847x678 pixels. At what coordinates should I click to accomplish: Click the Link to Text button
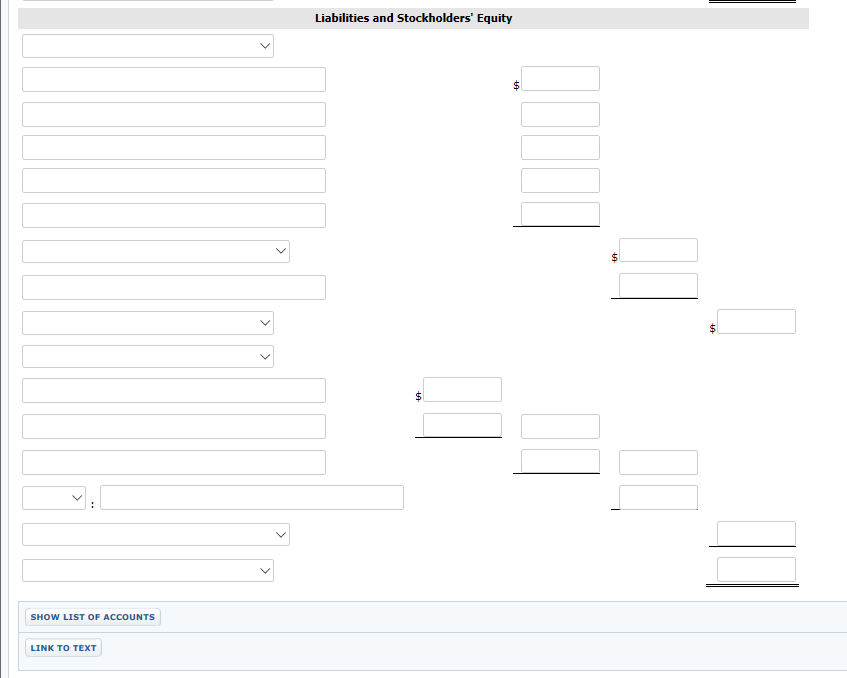click(x=63, y=648)
